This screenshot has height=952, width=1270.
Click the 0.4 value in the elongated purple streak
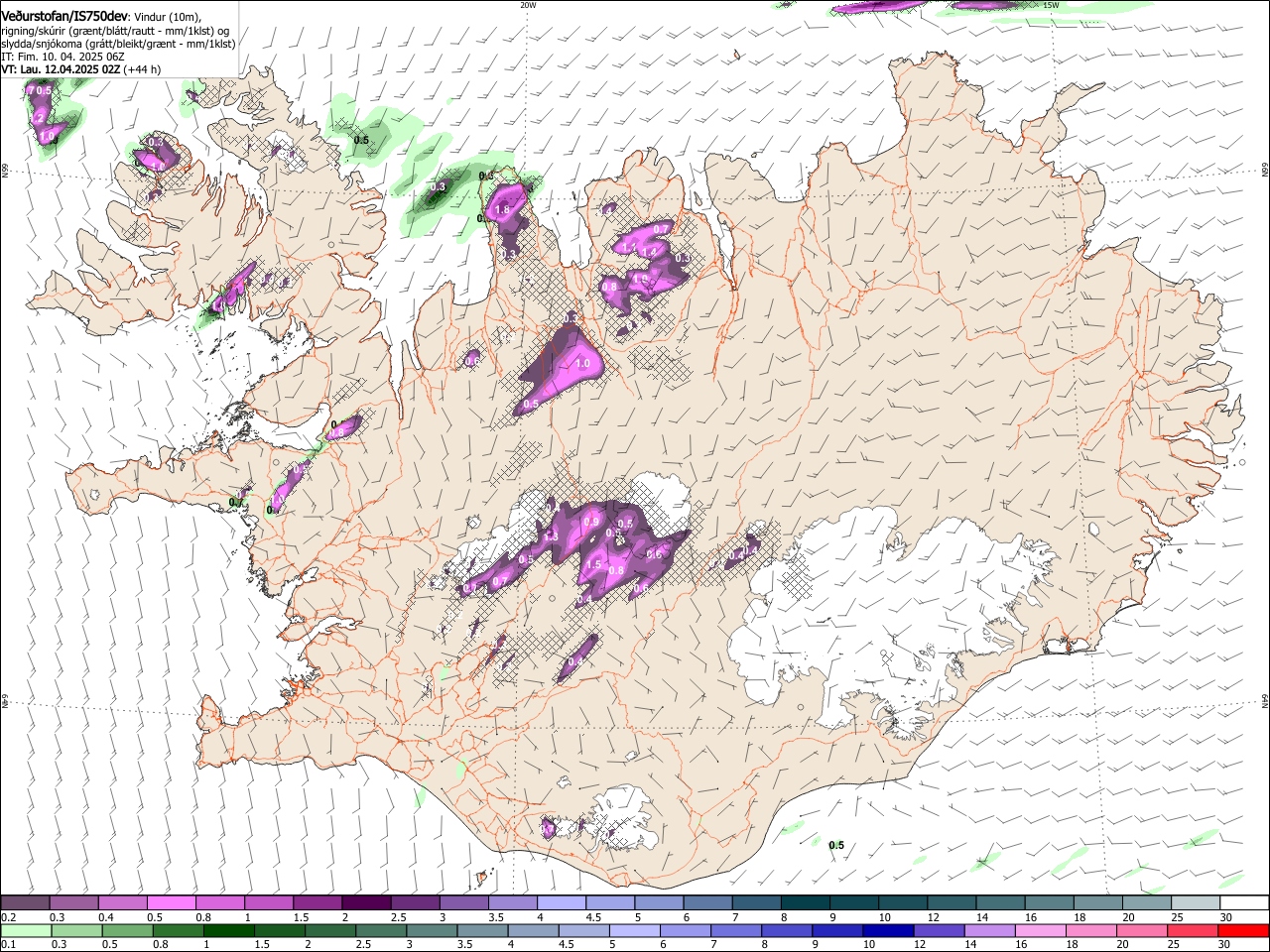[574, 662]
